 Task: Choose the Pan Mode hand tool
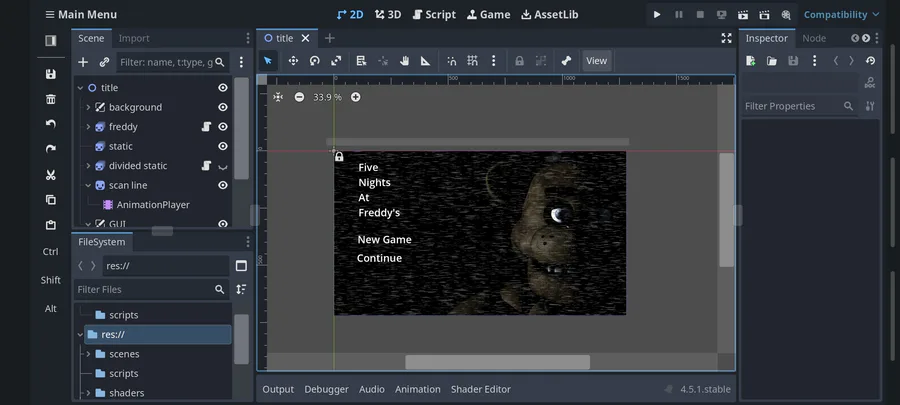tap(404, 61)
